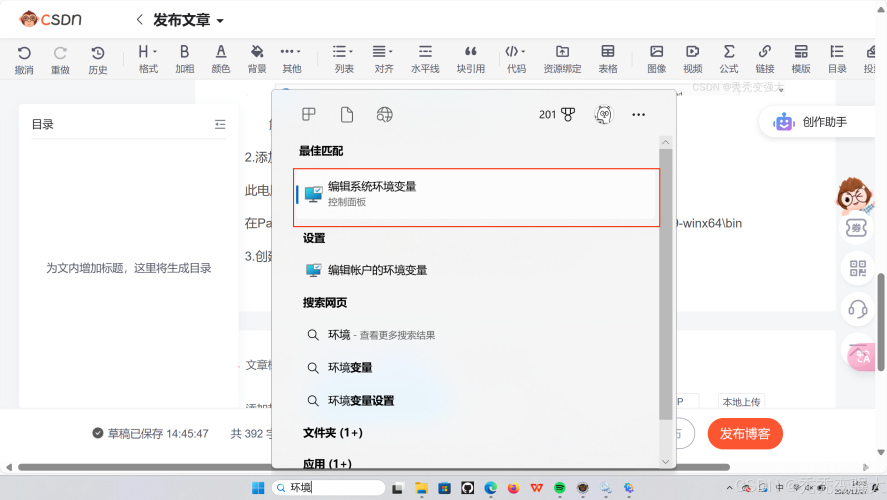
Task: Expand the Other (其他) options dropdown
Action: point(291,59)
